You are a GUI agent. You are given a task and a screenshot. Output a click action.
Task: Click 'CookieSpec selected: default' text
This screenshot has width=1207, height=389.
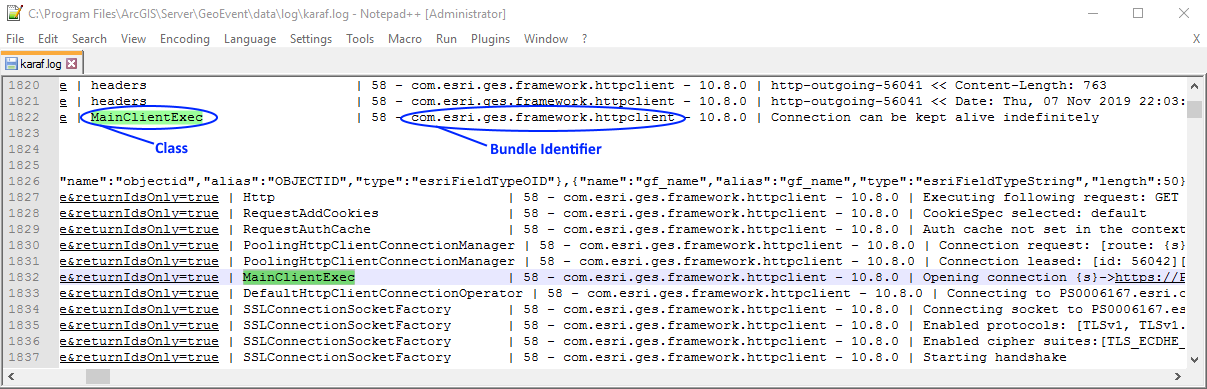coord(1035,213)
